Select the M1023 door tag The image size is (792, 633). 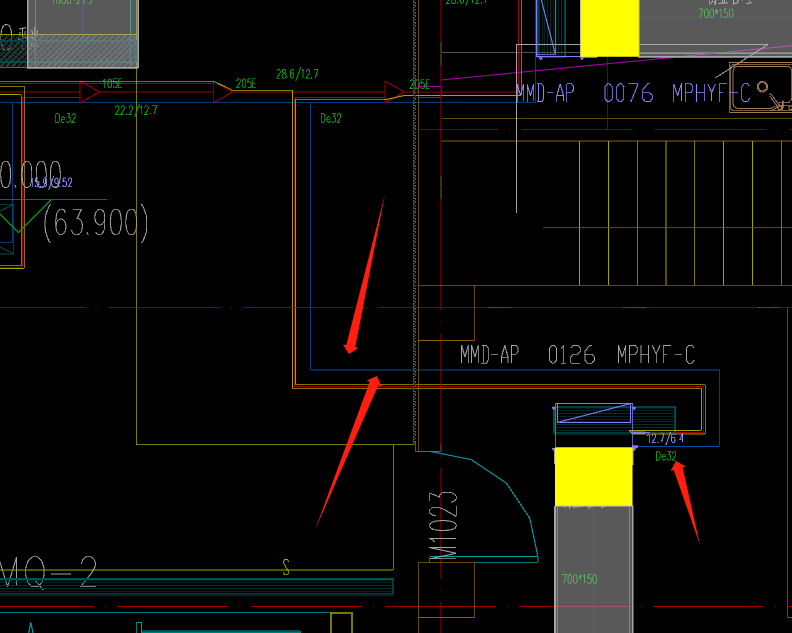coord(443,525)
